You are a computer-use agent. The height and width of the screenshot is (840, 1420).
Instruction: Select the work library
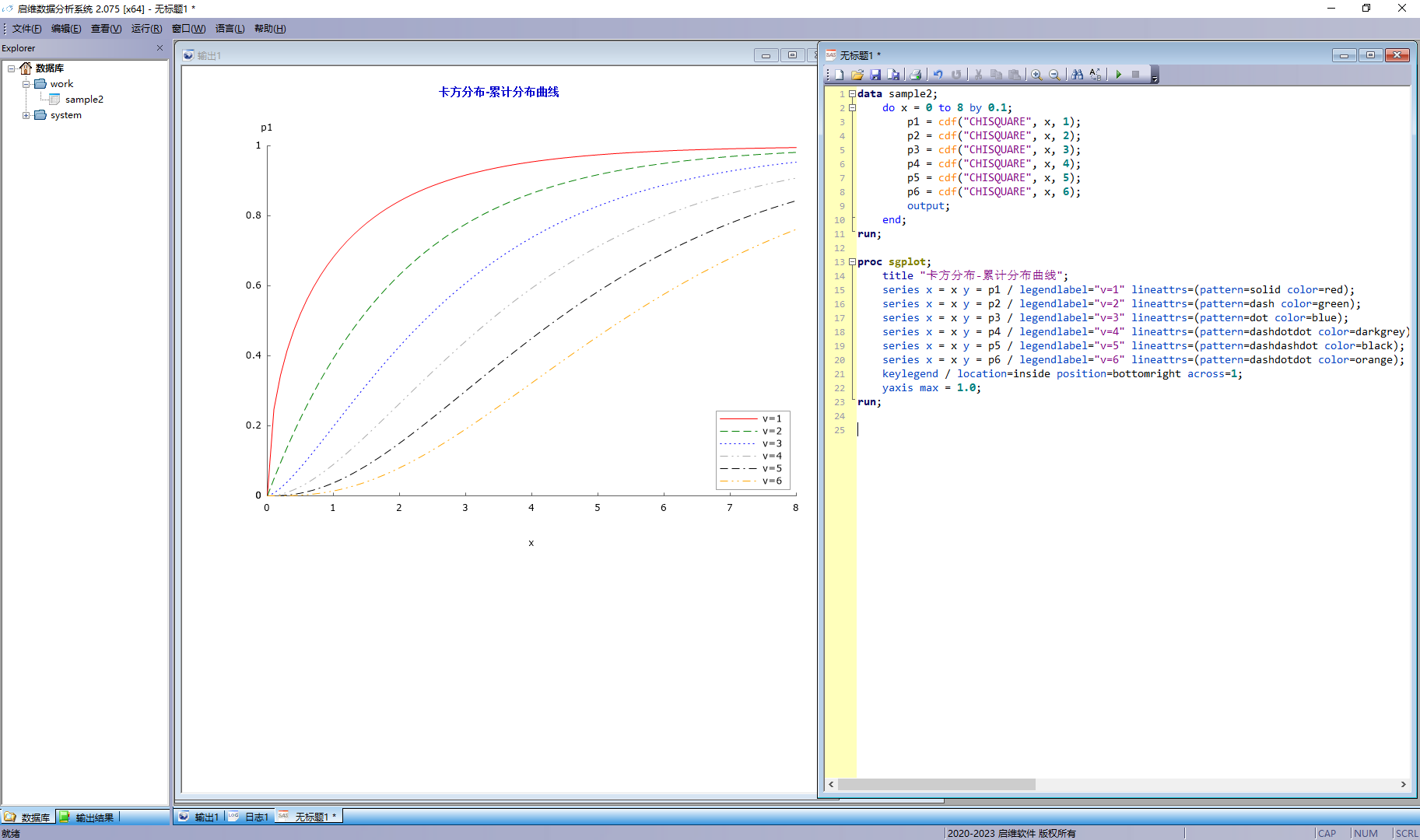(x=61, y=84)
